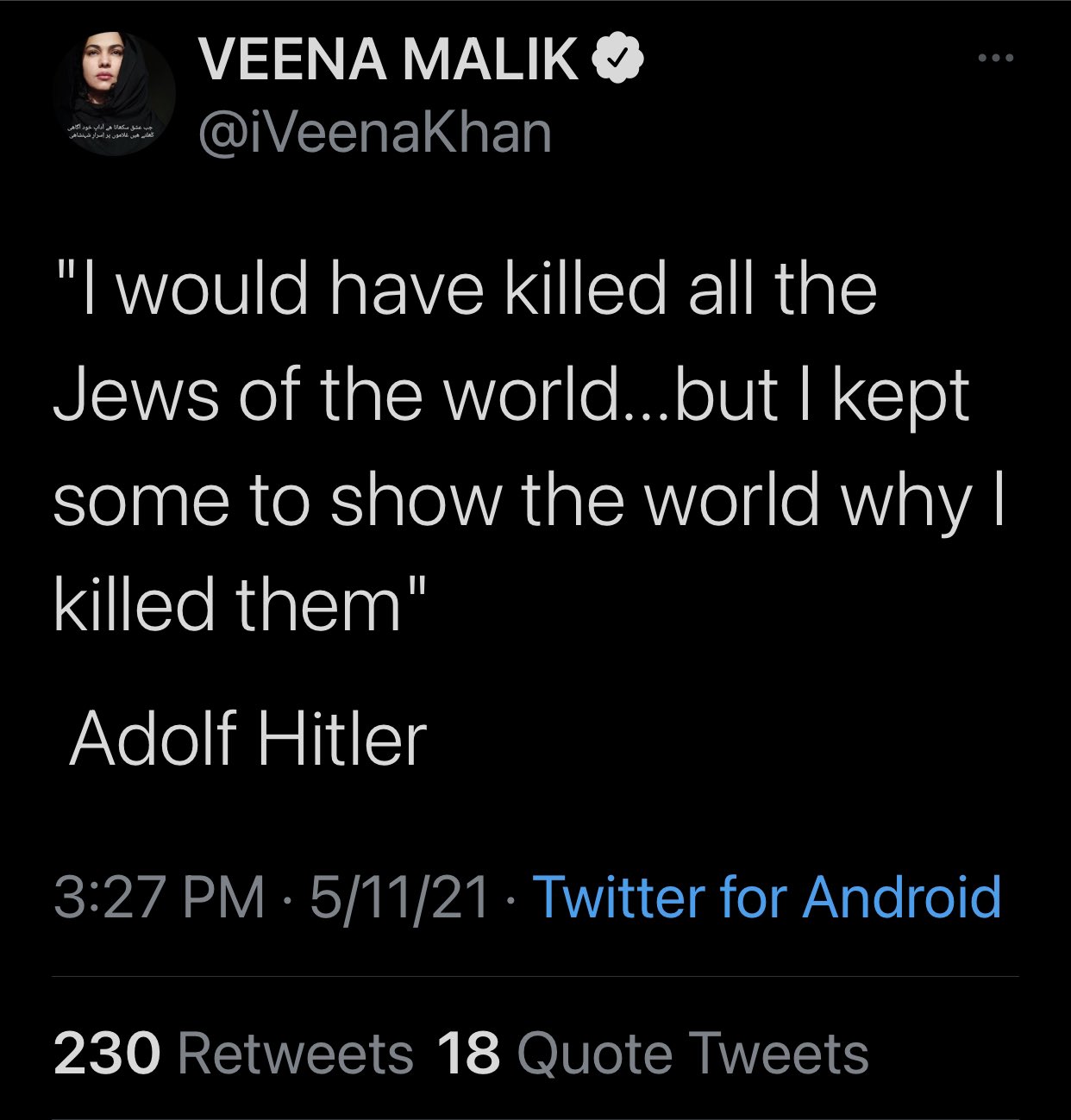Click the closing quotation mark of the tweet
The height and width of the screenshot is (1120, 1071).
416,585
